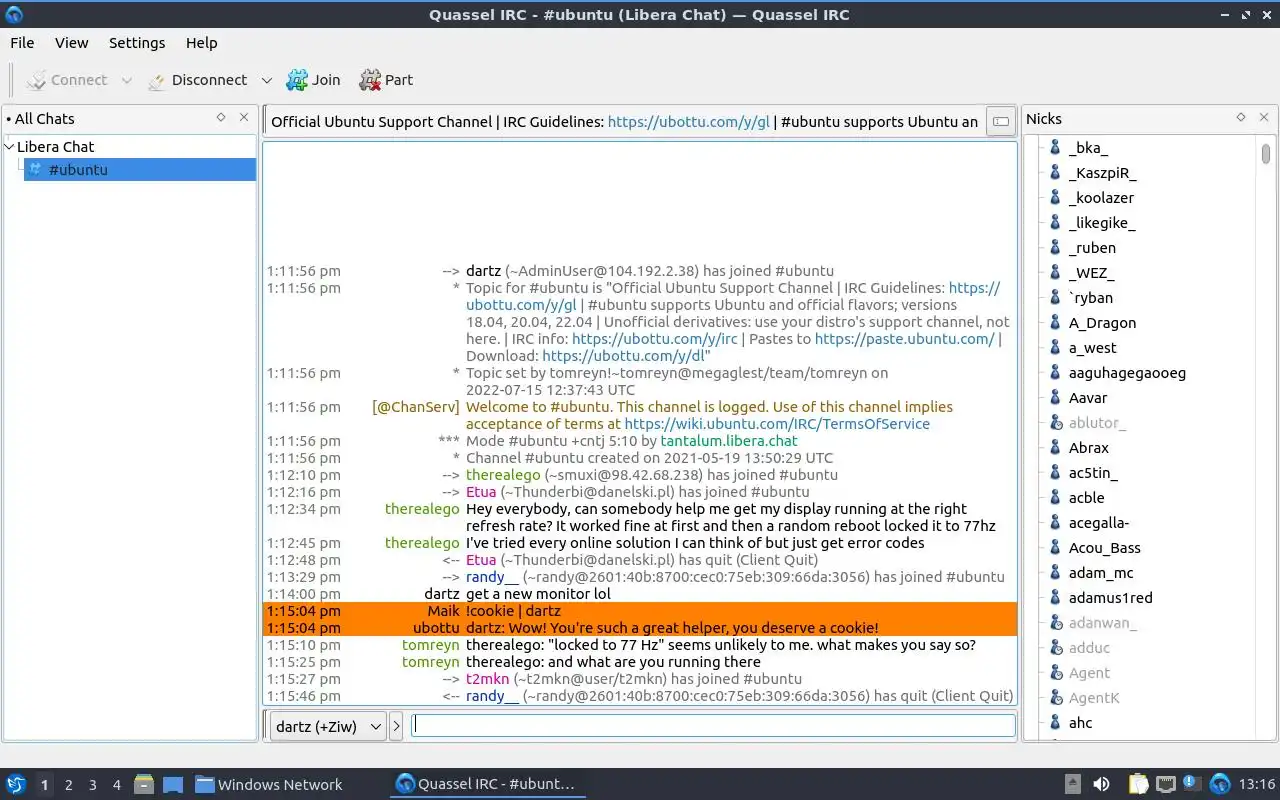Open the ubottu.com/y/irc link

[654, 339]
